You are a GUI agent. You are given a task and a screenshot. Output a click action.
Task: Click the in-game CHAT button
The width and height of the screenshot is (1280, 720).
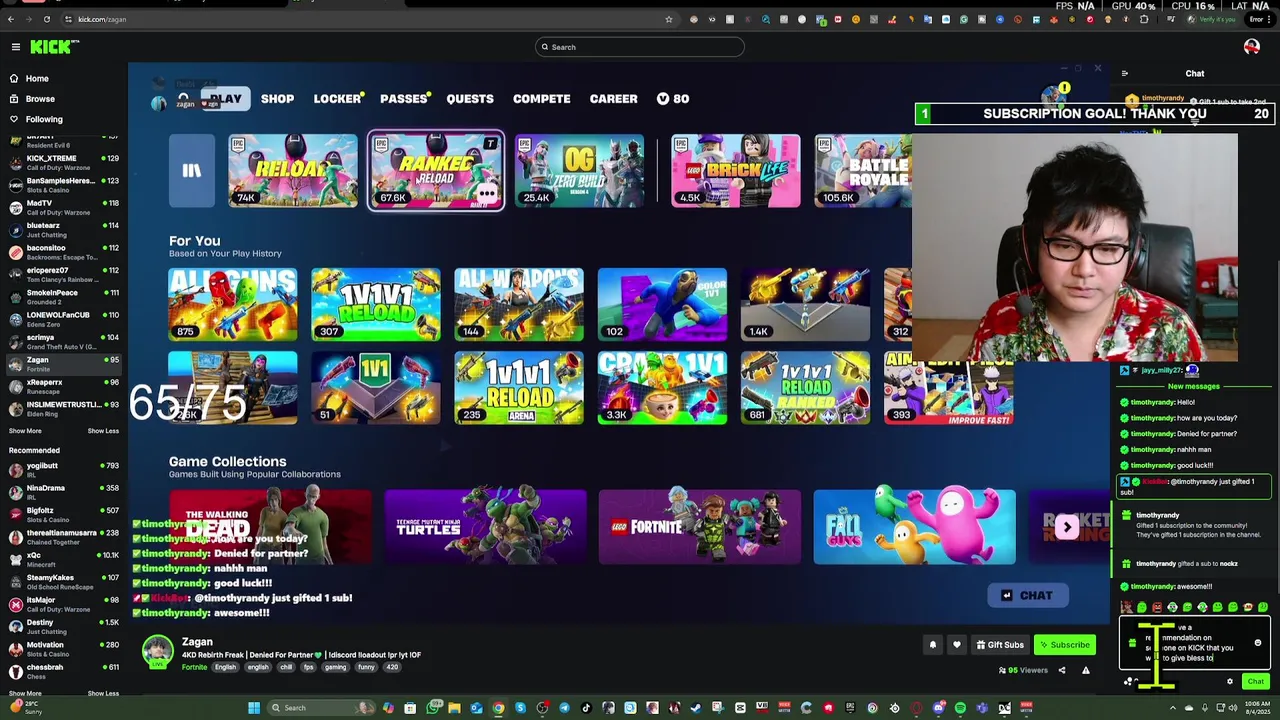(x=1026, y=596)
